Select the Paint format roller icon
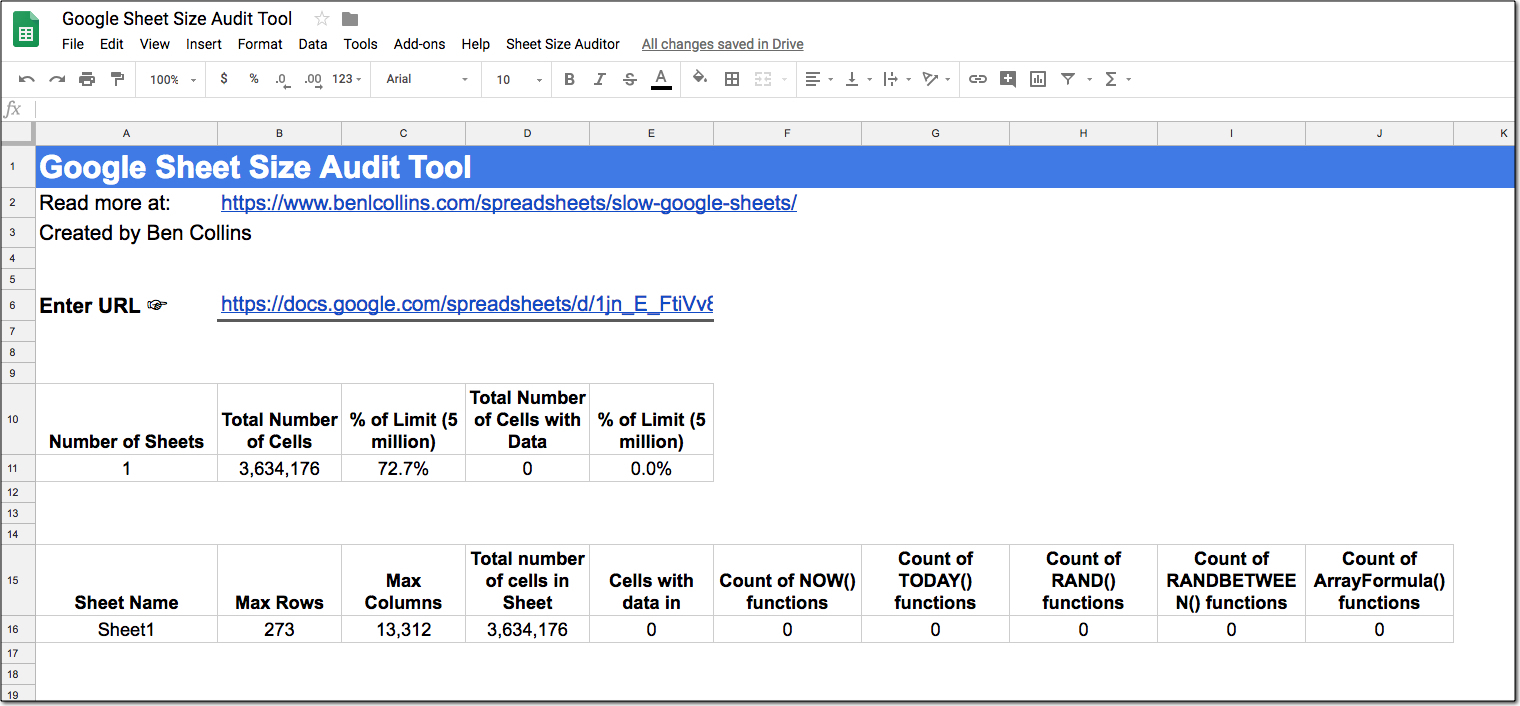This screenshot has height=706, width=1520. (117, 79)
